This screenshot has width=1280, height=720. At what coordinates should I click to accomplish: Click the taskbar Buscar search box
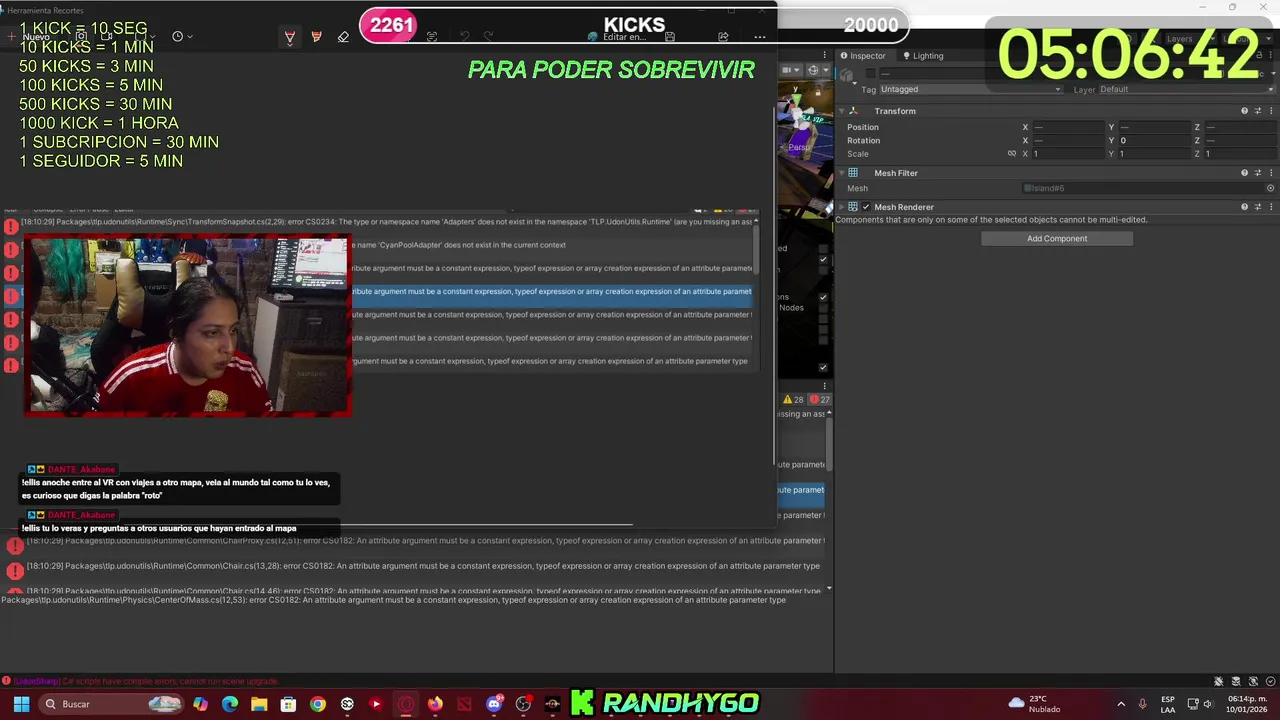(112, 704)
